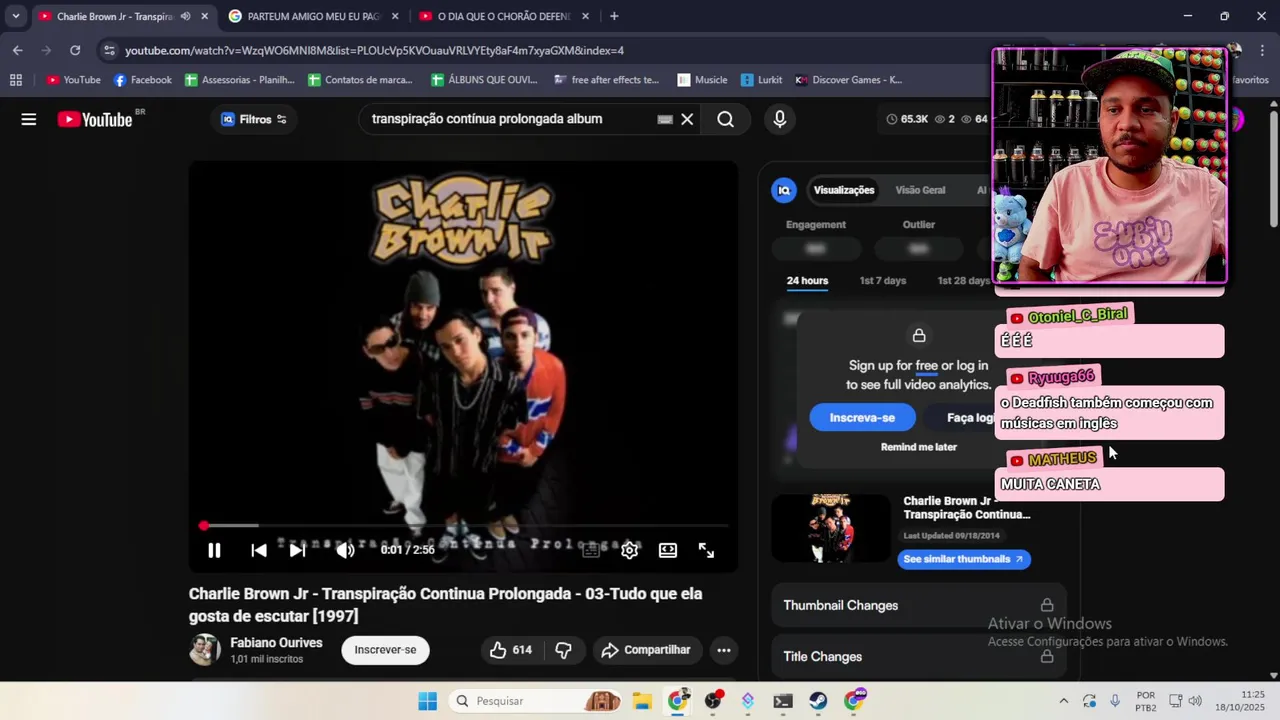Click Remind me later link
This screenshot has width=1280, height=720.
coord(918,447)
